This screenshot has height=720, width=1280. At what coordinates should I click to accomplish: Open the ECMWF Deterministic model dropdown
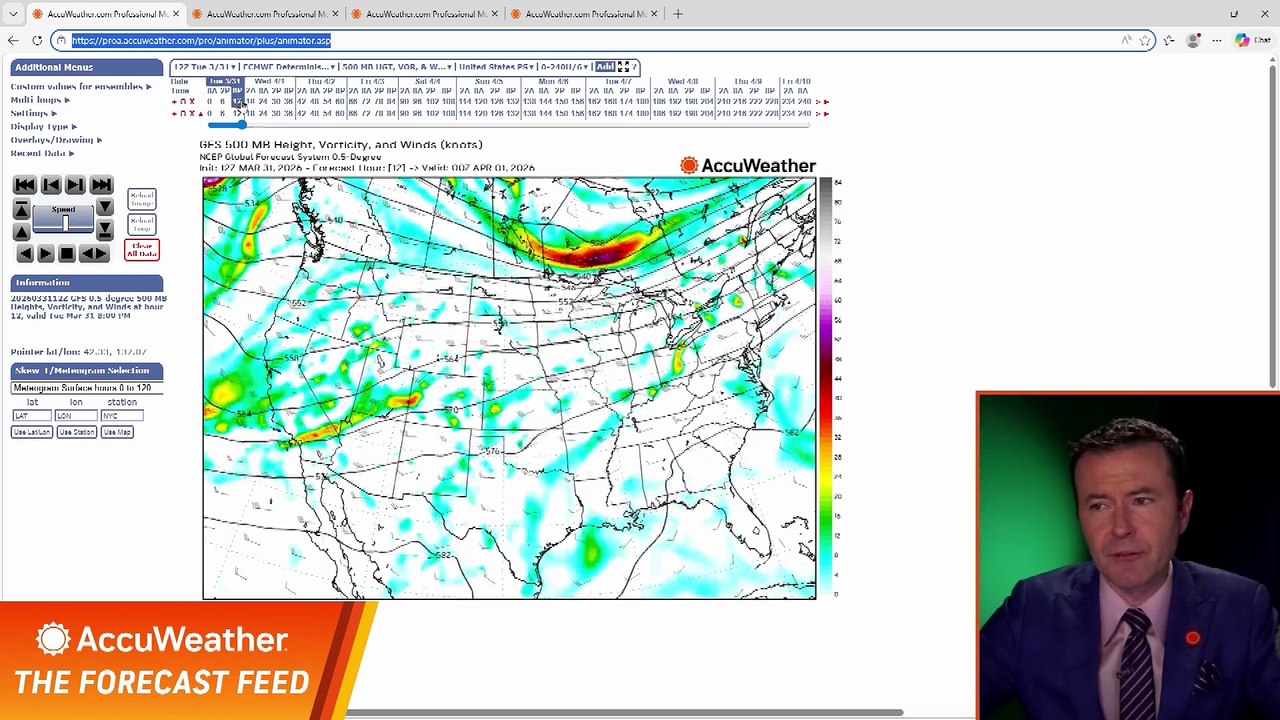pos(289,67)
